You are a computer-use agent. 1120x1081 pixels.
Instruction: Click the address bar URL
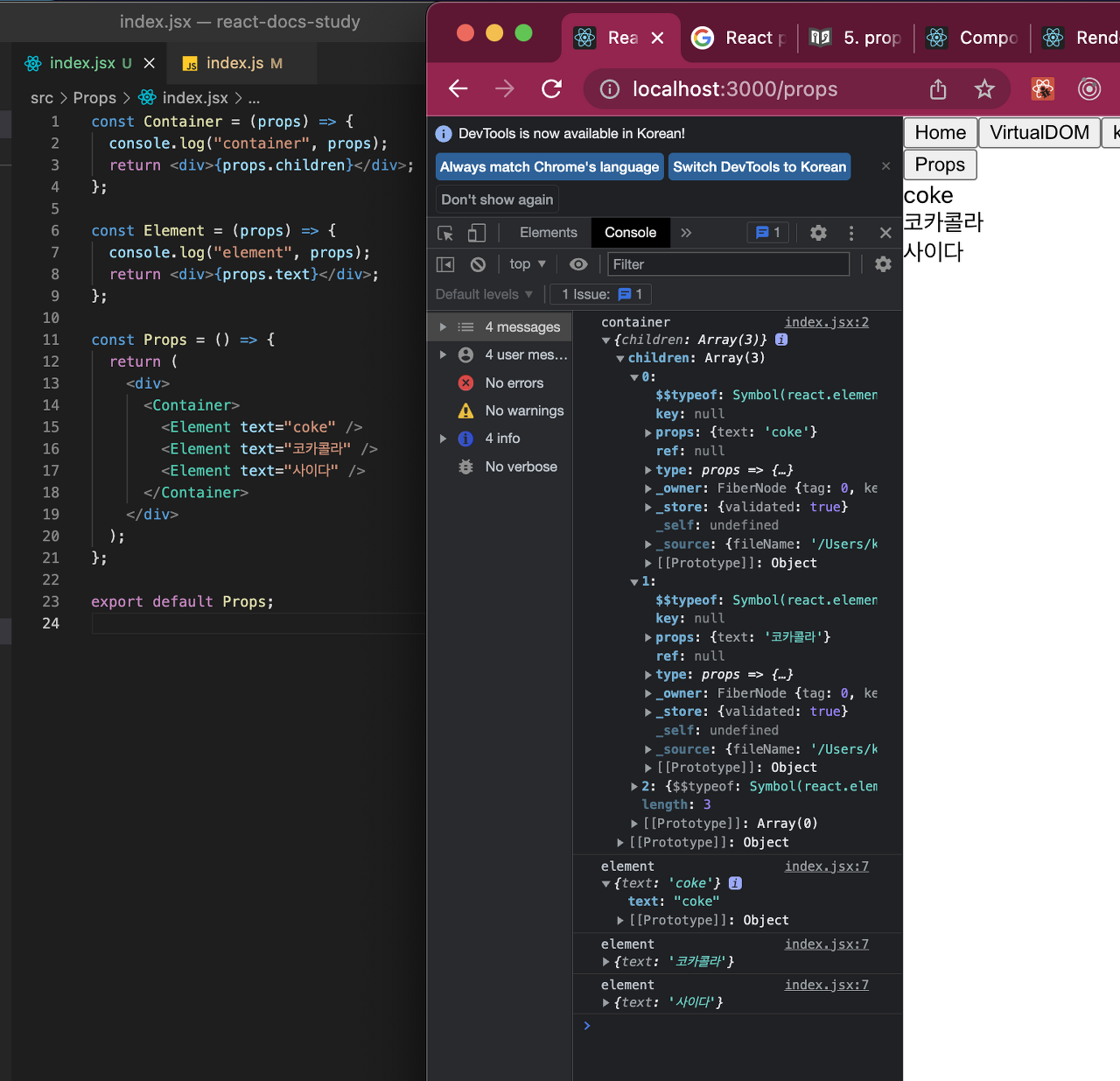[735, 89]
